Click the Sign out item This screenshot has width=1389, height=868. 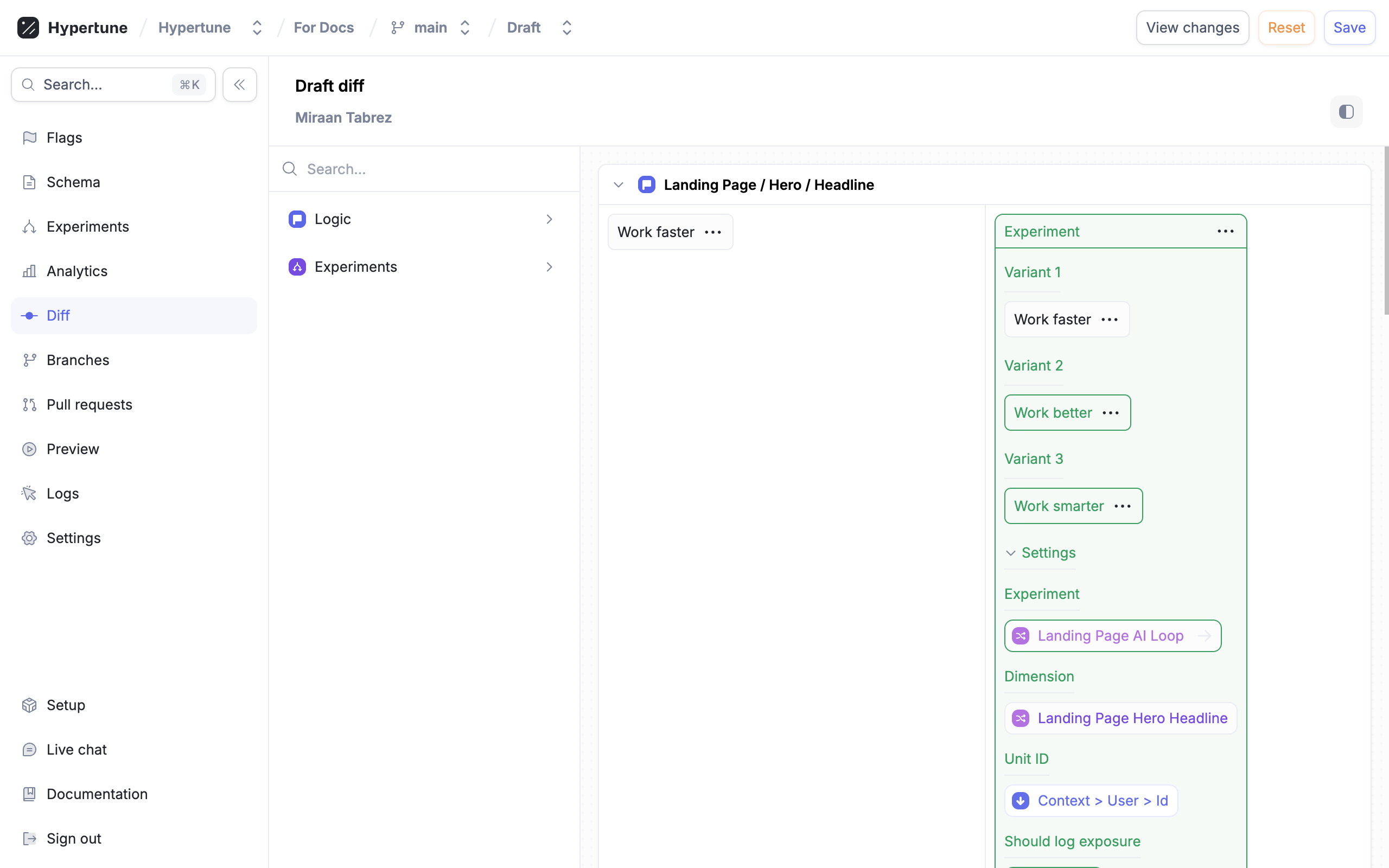pyautogui.click(x=73, y=839)
